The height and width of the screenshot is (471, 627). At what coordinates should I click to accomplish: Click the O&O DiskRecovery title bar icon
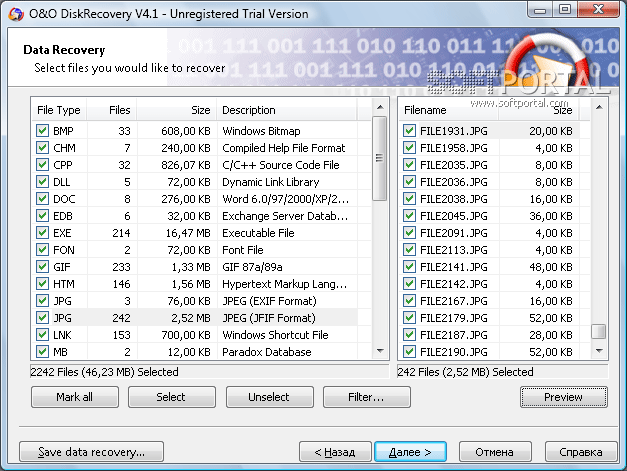click(16, 14)
